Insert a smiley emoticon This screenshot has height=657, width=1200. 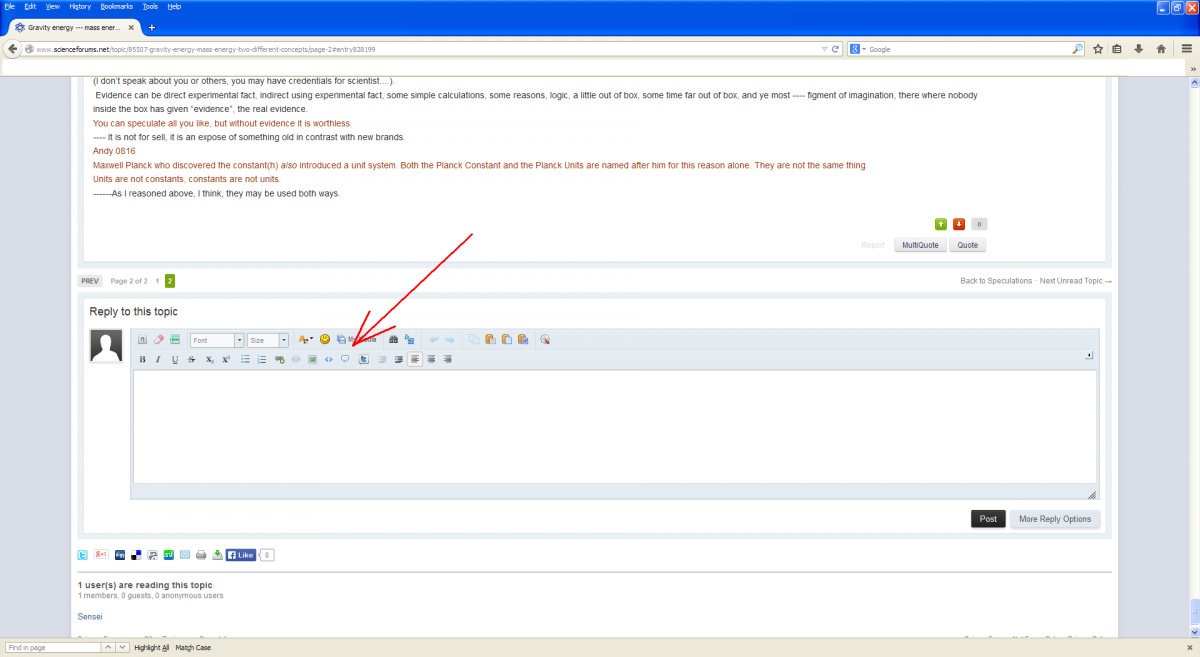click(x=325, y=340)
